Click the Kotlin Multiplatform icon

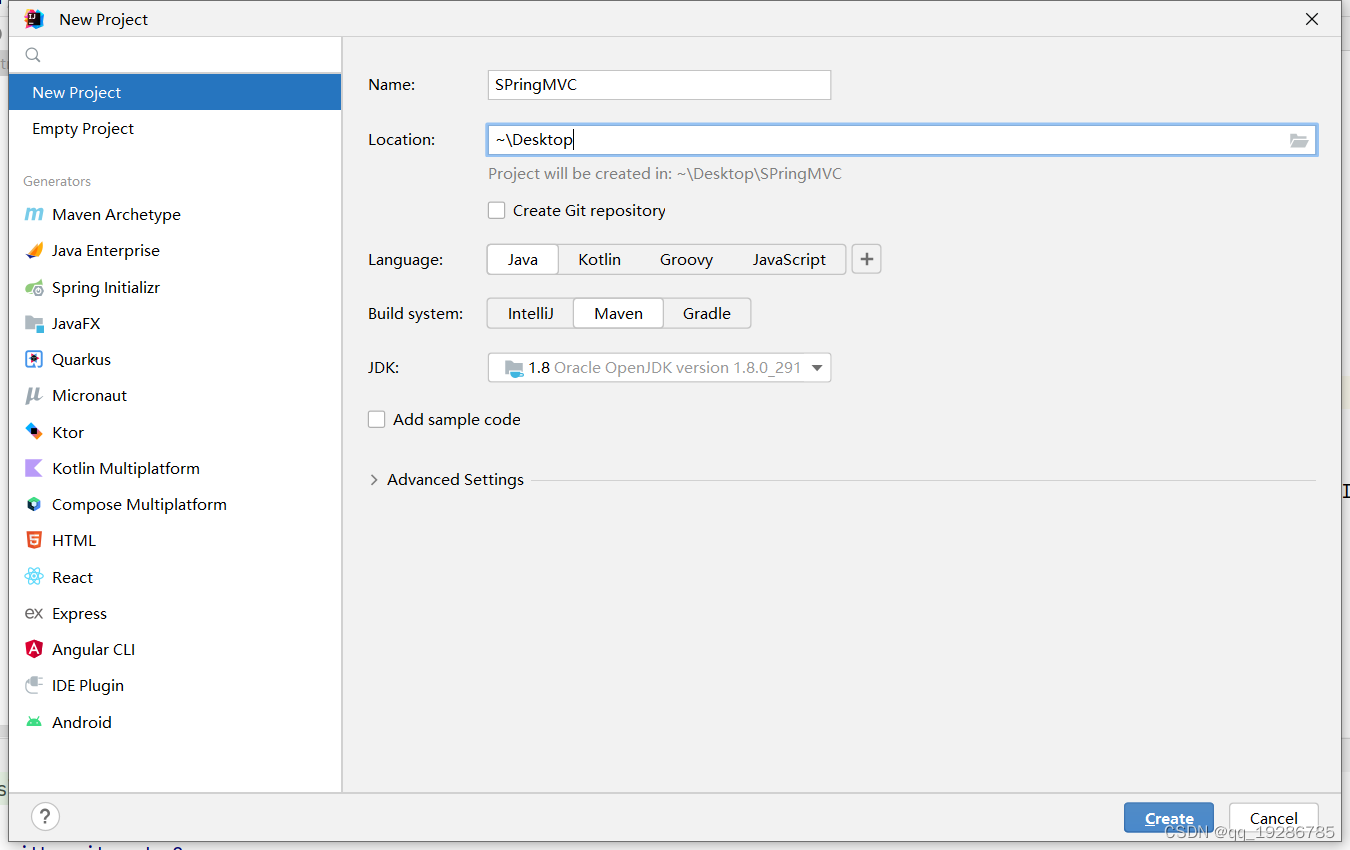pyautogui.click(x=34, y=468)
